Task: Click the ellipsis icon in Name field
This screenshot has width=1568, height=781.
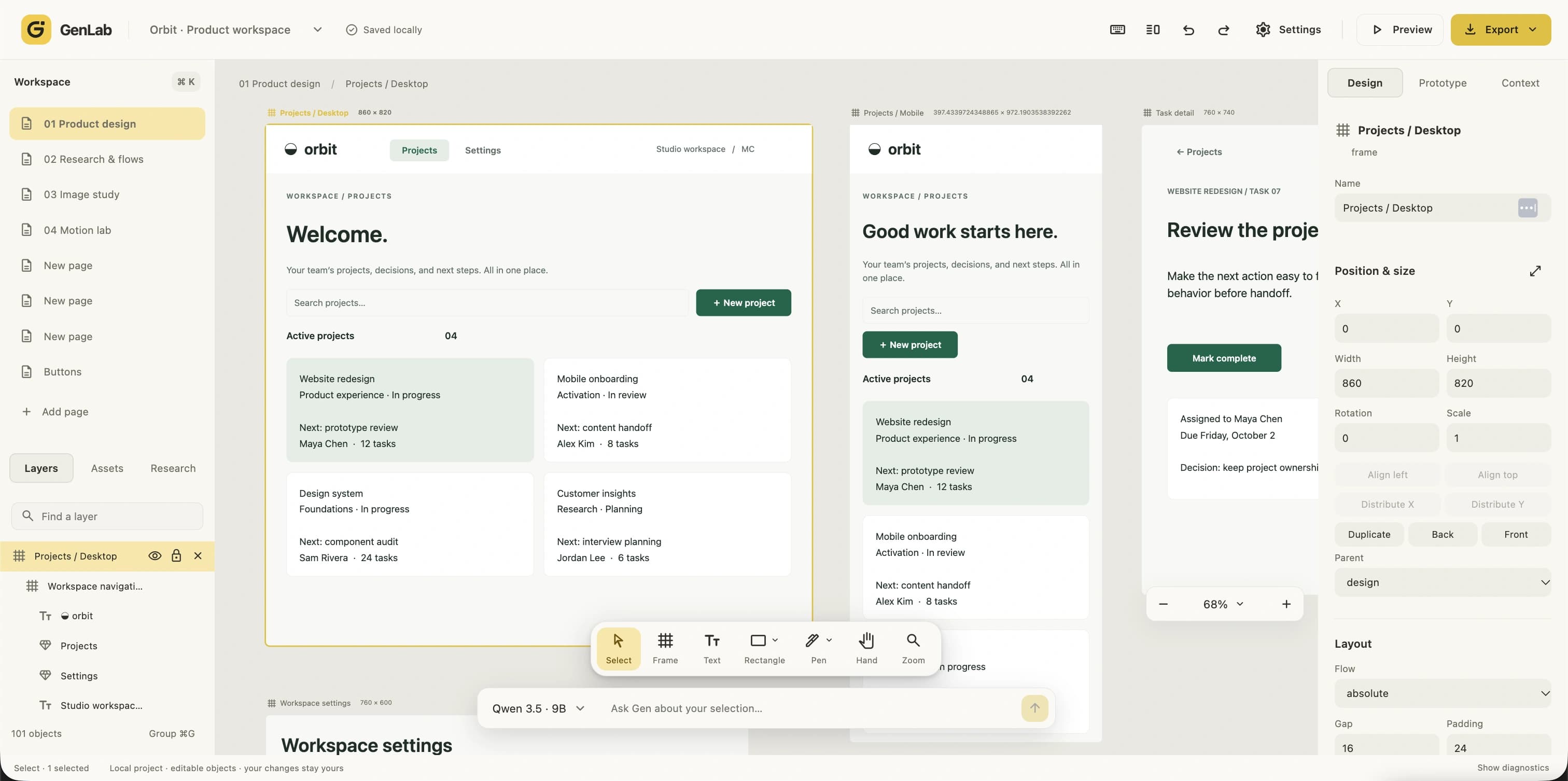Action: coord(1527,208)
